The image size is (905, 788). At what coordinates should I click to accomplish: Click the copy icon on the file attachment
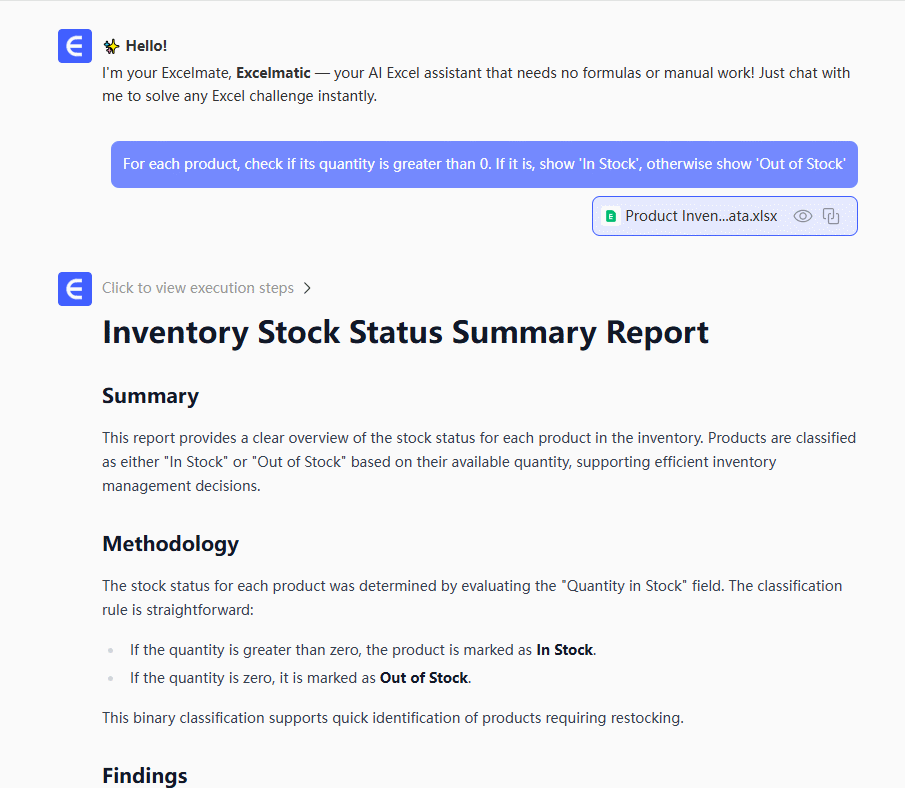[831, 216]
